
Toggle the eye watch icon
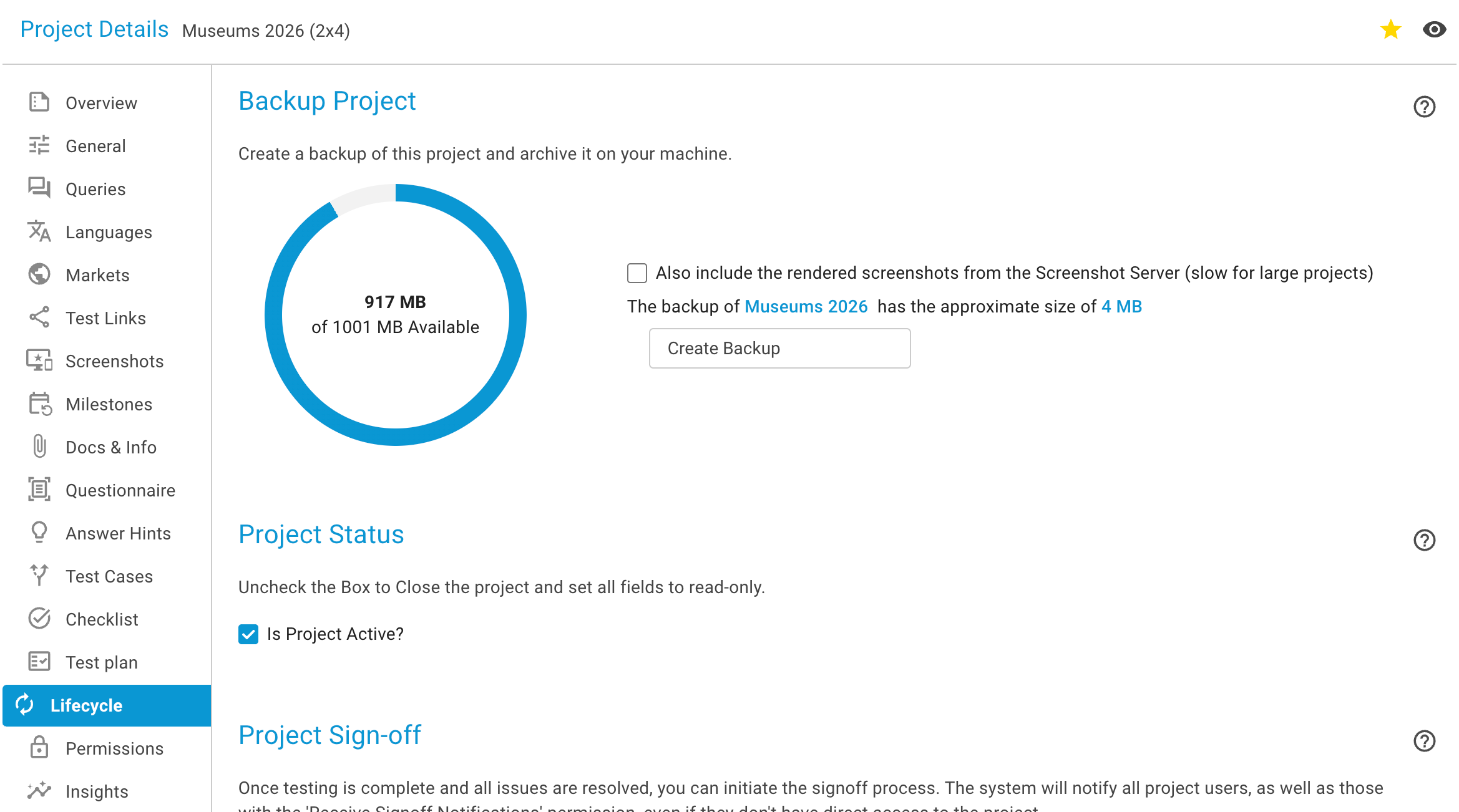(1434, 29)
